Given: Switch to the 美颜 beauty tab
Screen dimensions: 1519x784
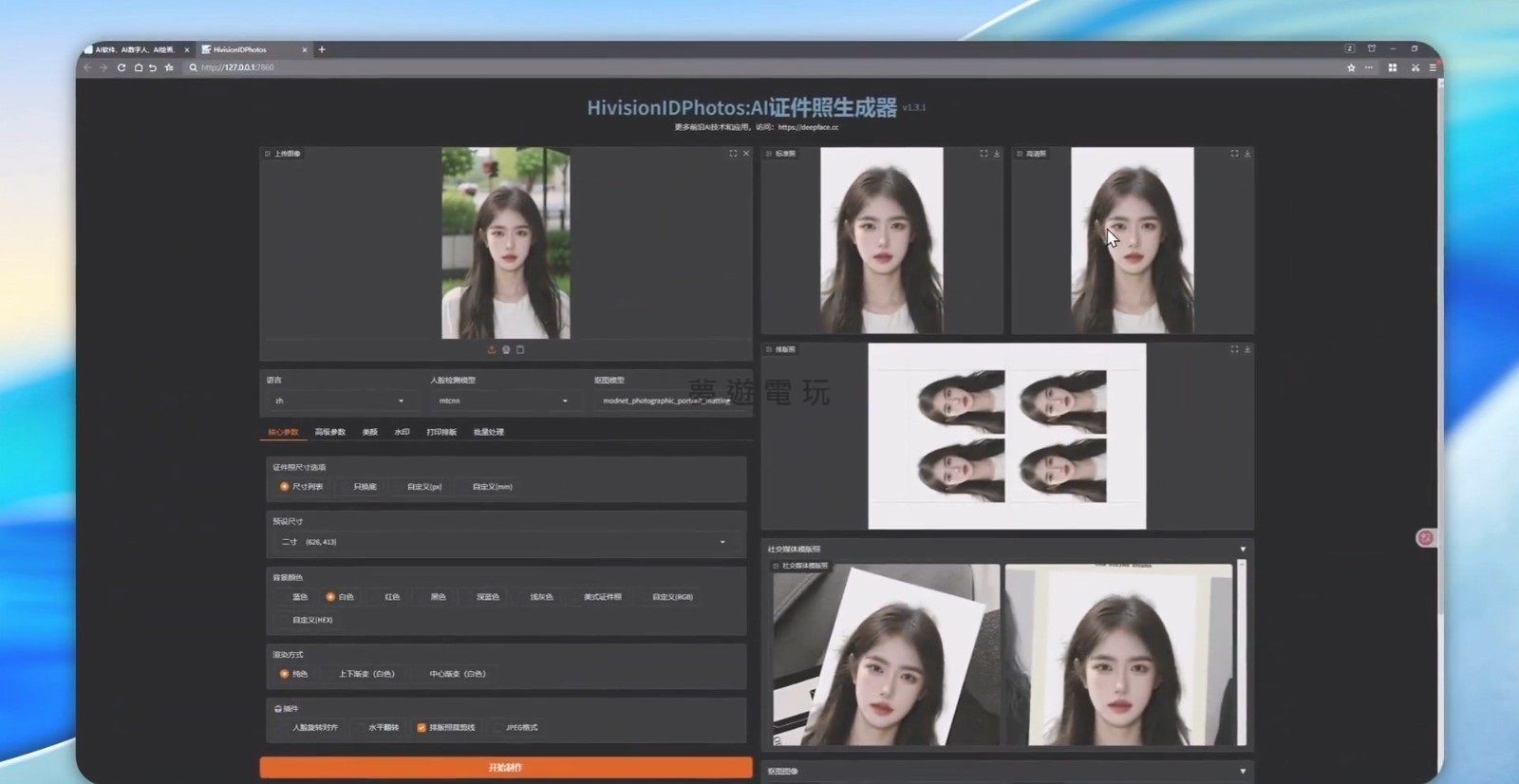Looking at the screenshot, I should point(369,433).
